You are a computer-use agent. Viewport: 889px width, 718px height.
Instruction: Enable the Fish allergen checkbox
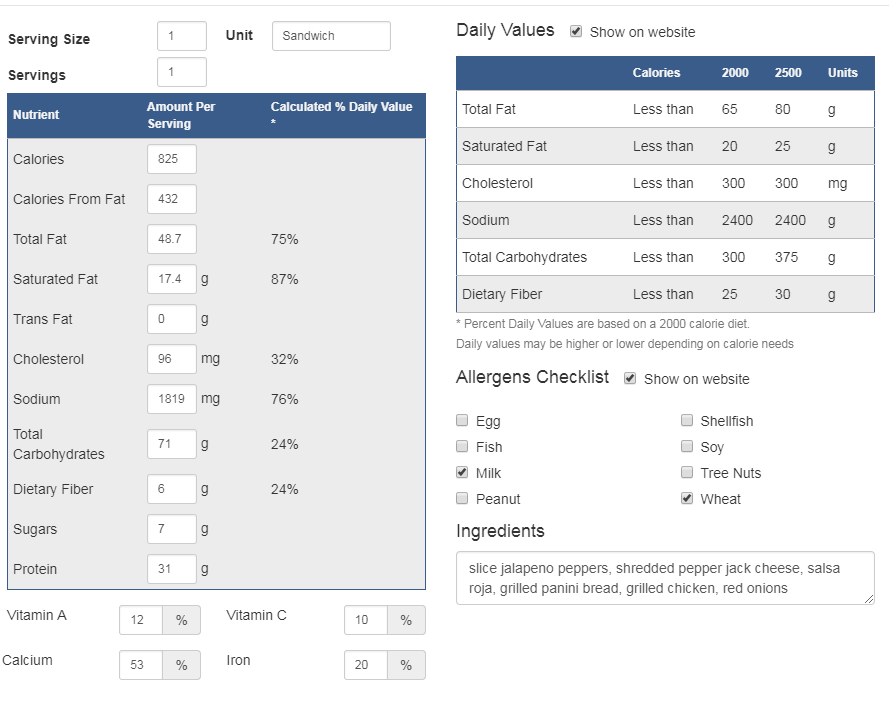pos(462,446)
